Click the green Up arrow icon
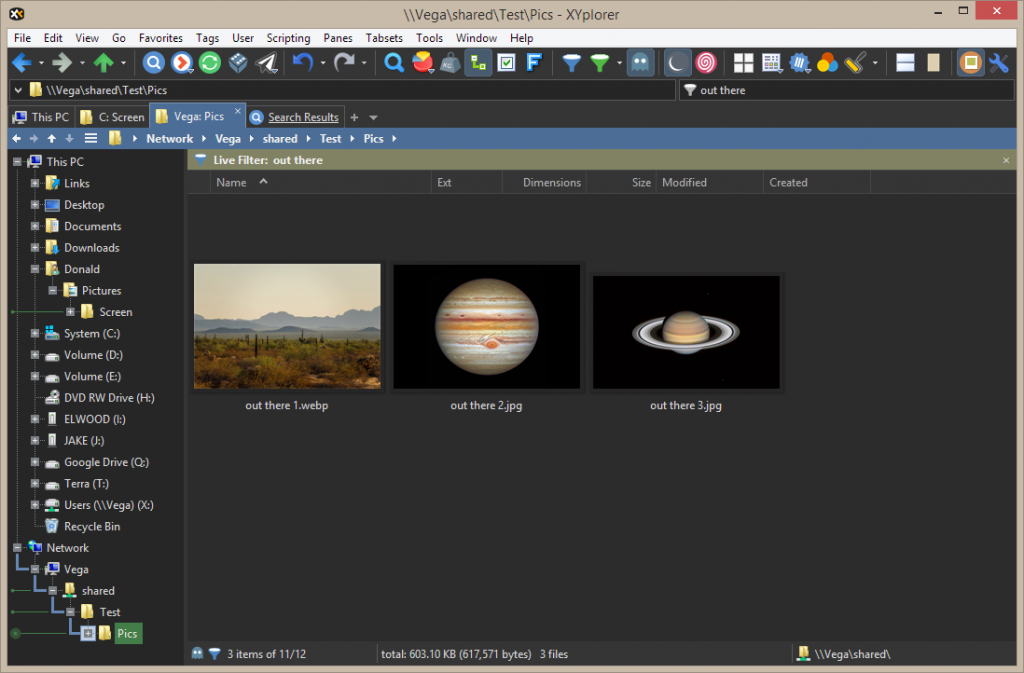The width and height of the screenshot is (1024, 673). coord(103,63)
